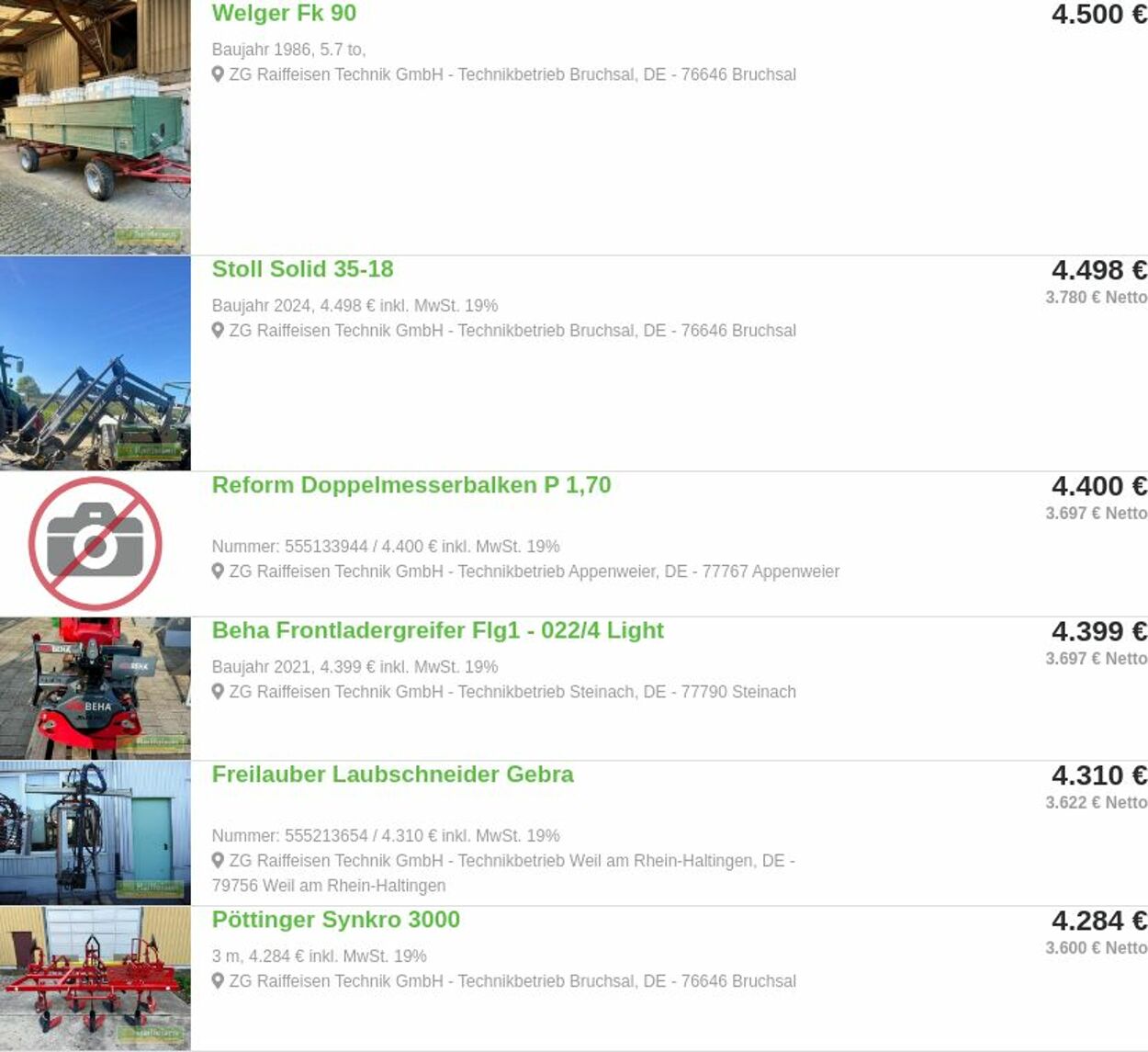View the Freilauber Laubschneider photo

[96, 832]
